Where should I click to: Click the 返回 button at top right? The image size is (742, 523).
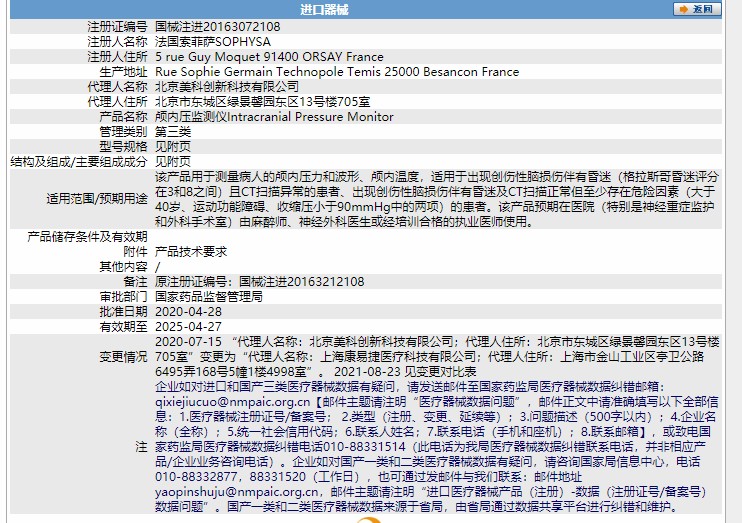pos(697,9)
